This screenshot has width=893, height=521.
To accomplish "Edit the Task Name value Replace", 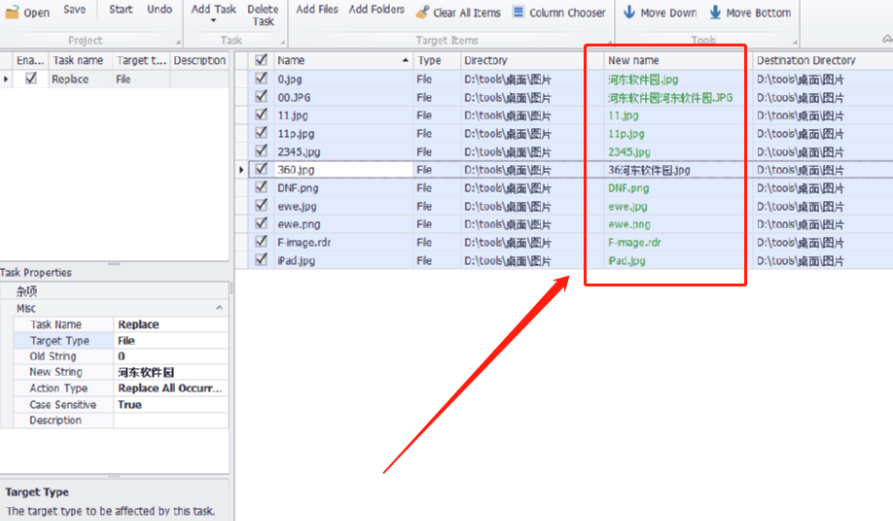I will (x=170, y=325).
